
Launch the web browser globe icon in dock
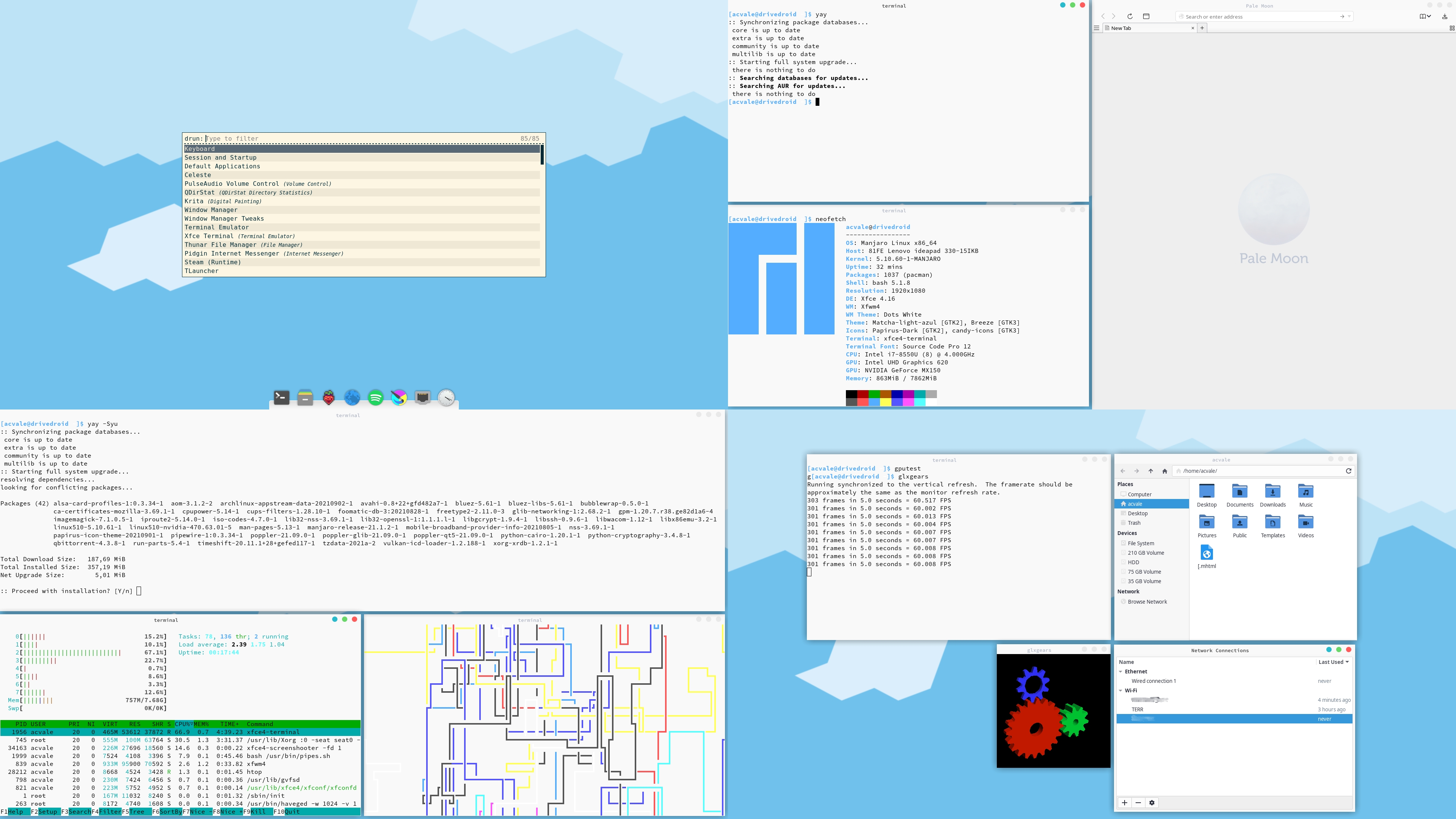[x=351, y=398]
